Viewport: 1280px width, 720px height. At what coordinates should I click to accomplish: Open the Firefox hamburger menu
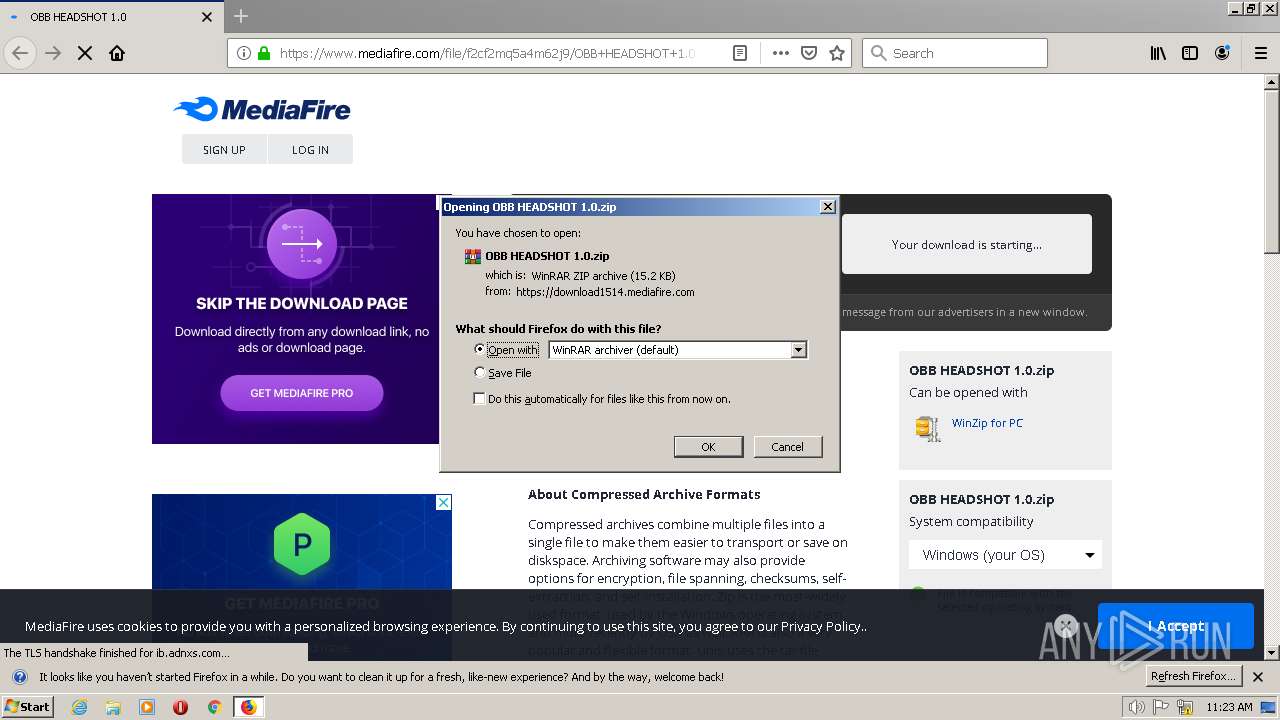(1261, 53)
